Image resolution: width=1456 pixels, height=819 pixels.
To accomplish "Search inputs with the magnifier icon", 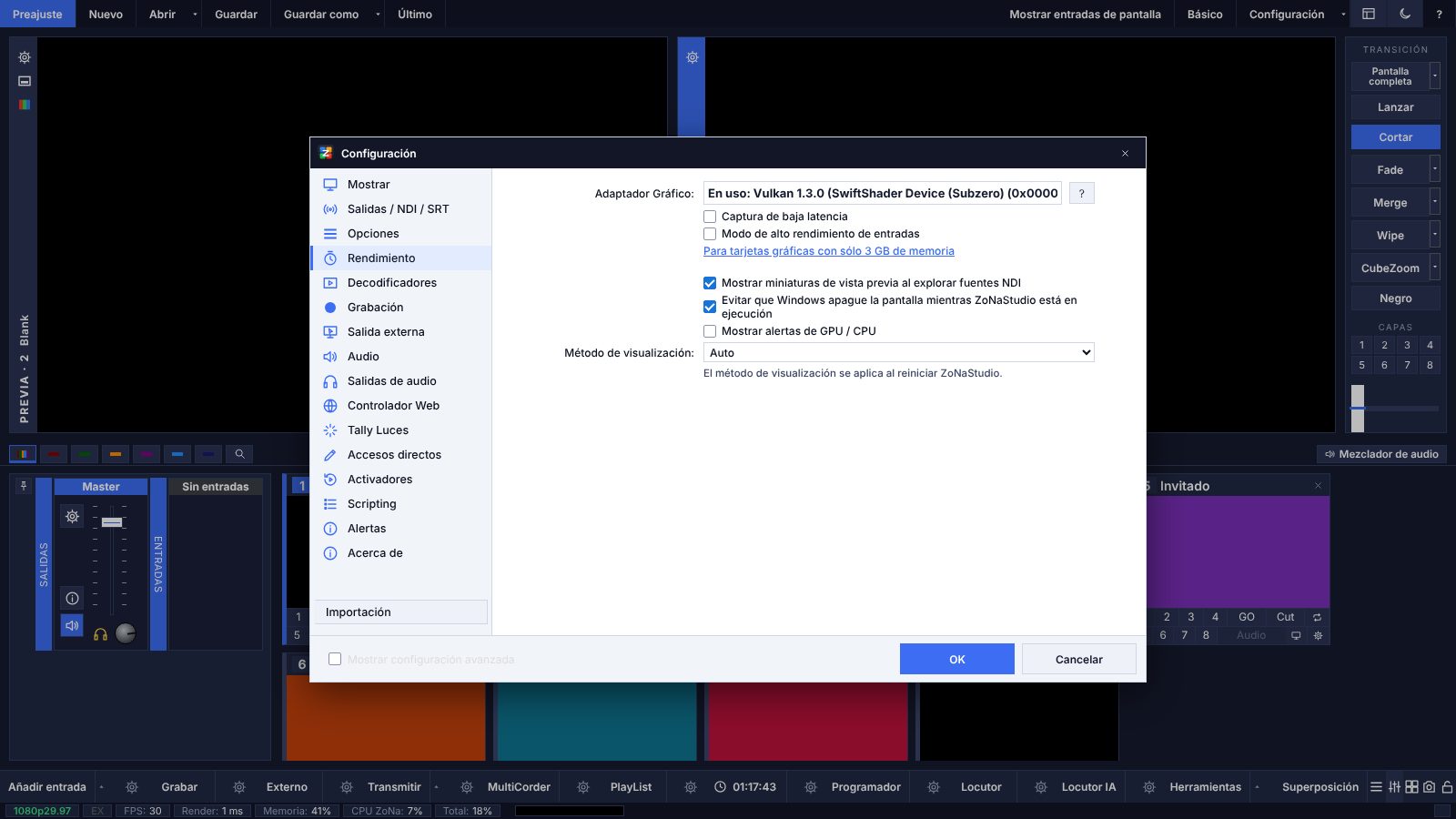I will [x=239, y=453].
